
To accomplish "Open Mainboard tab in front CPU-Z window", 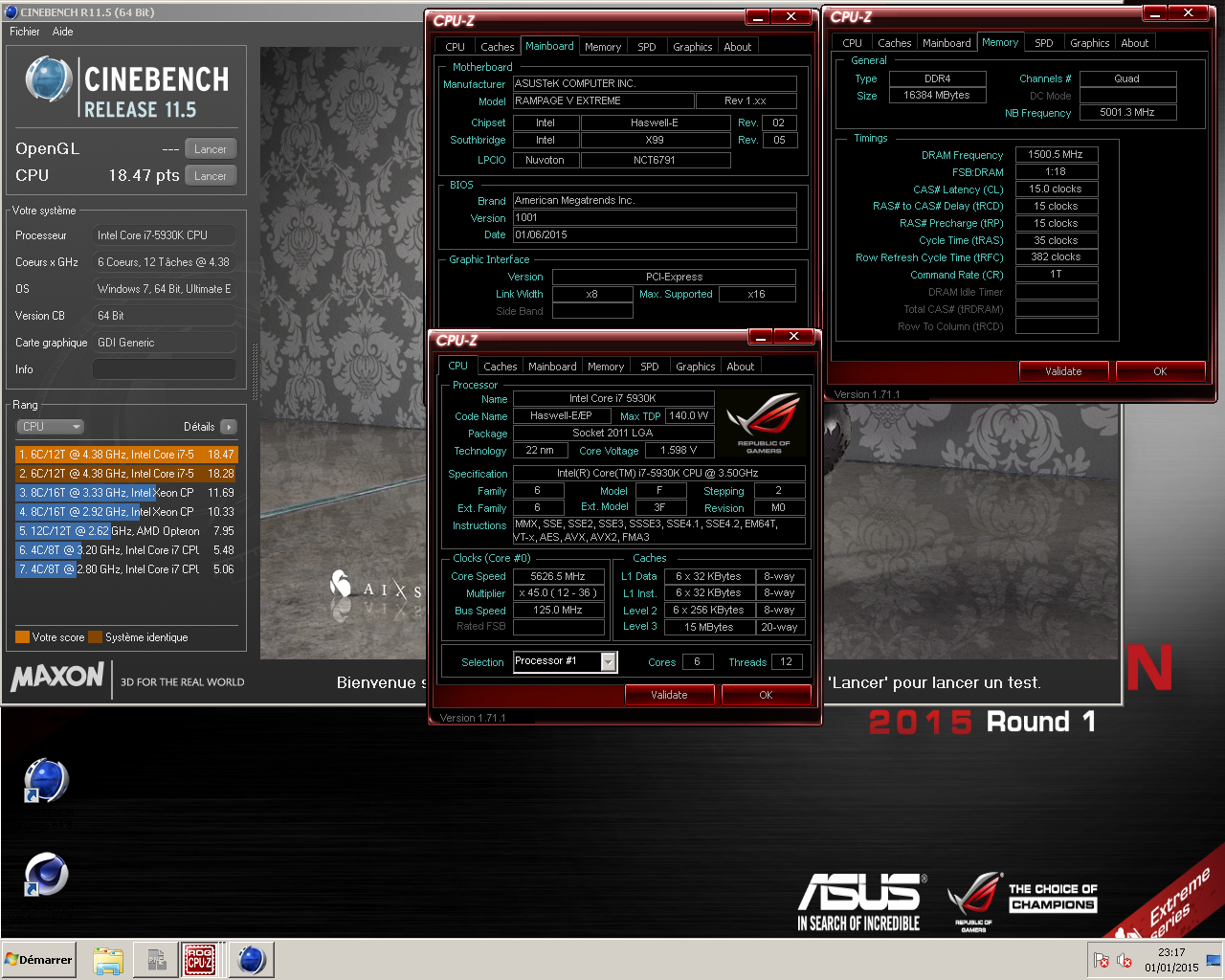I will 552,367.
